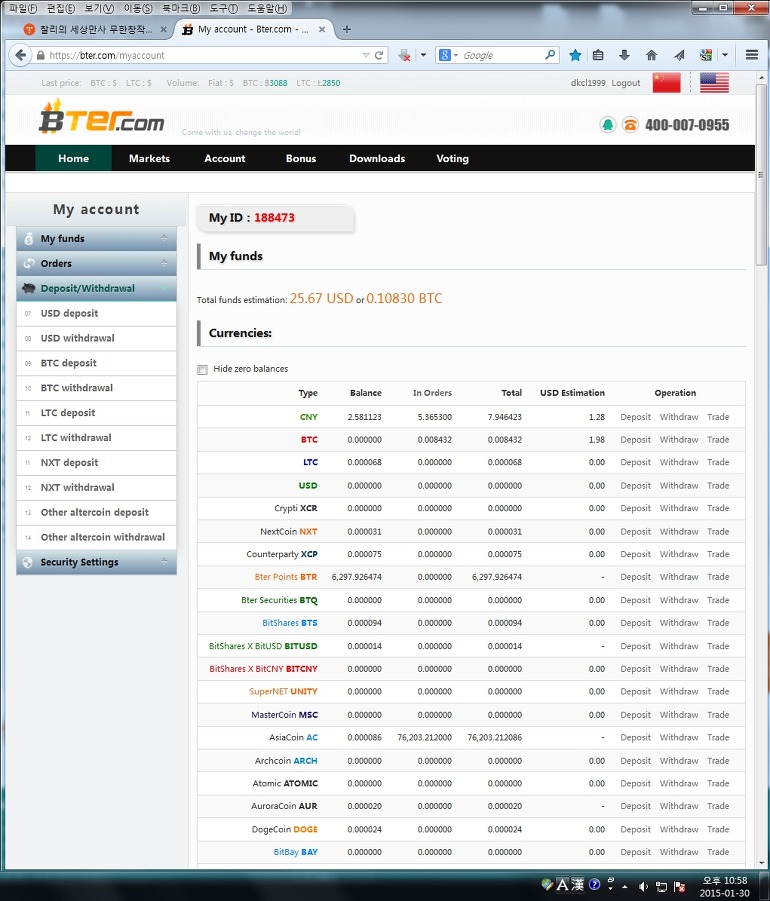Image resolution: width=770 pixels, height=901 pixels.
Task: Click the volume speaker tray icon
Action: point(644,887)
